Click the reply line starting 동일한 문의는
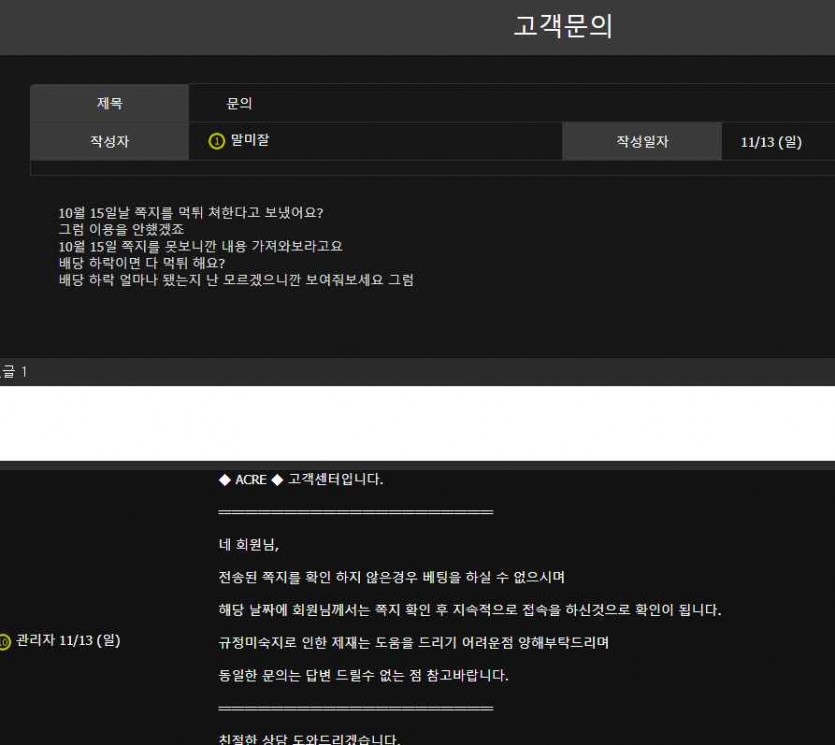This screenshot has width=835, height=745. click(x=363, y=675)
